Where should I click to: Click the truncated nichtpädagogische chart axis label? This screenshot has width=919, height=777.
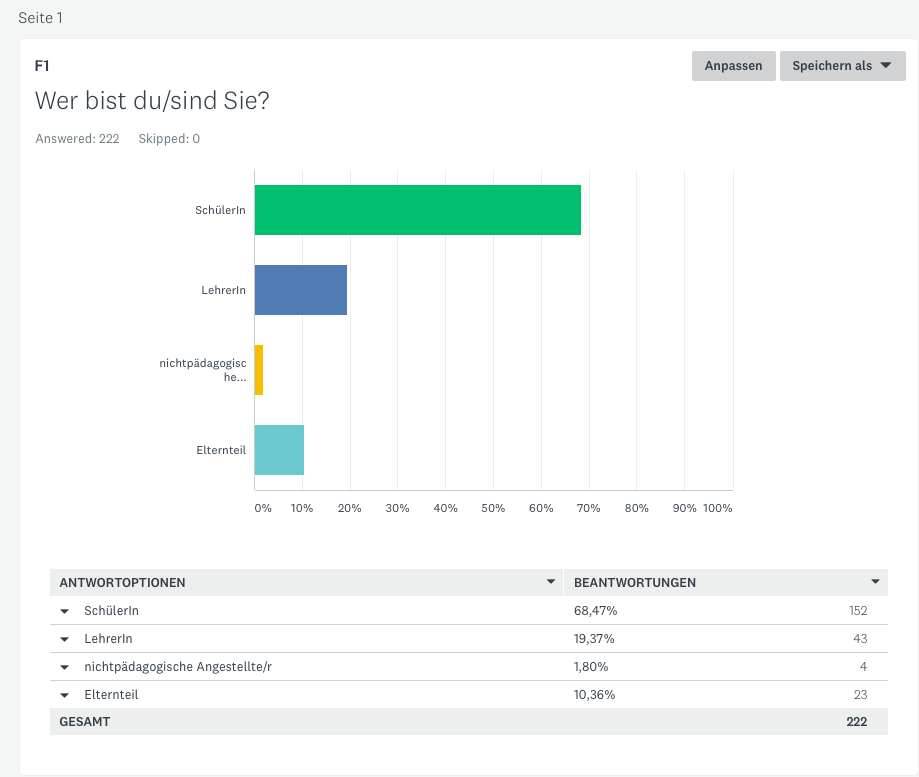(x=203, y=370)
